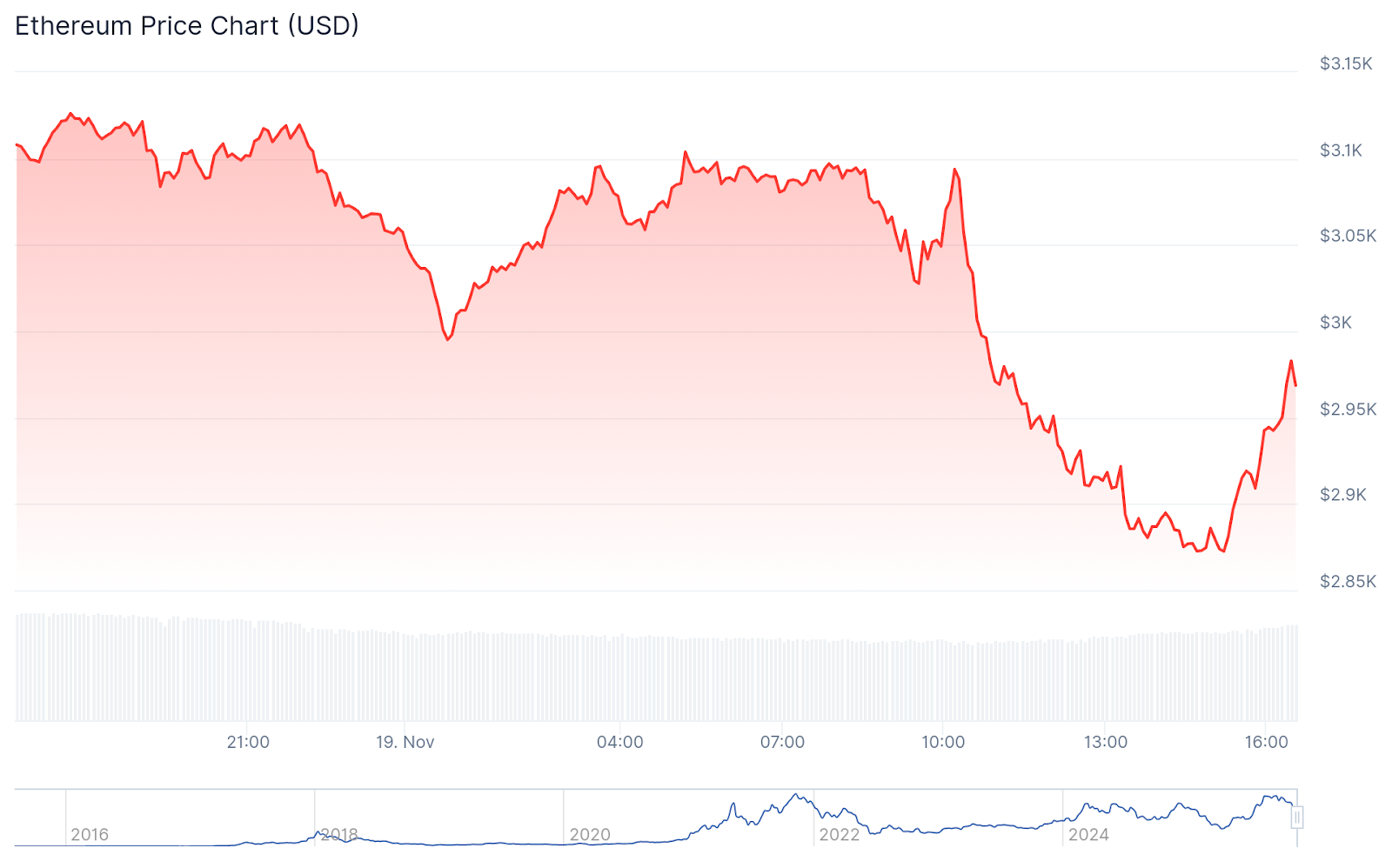The width and height of the screenshot is (1392, 868).
Task: Click the 04:00 time axis label
Action: point(620,742)
